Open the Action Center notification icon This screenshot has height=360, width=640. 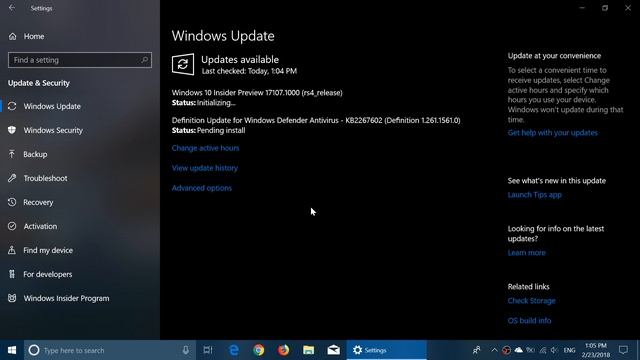click(x=623, y=350)
